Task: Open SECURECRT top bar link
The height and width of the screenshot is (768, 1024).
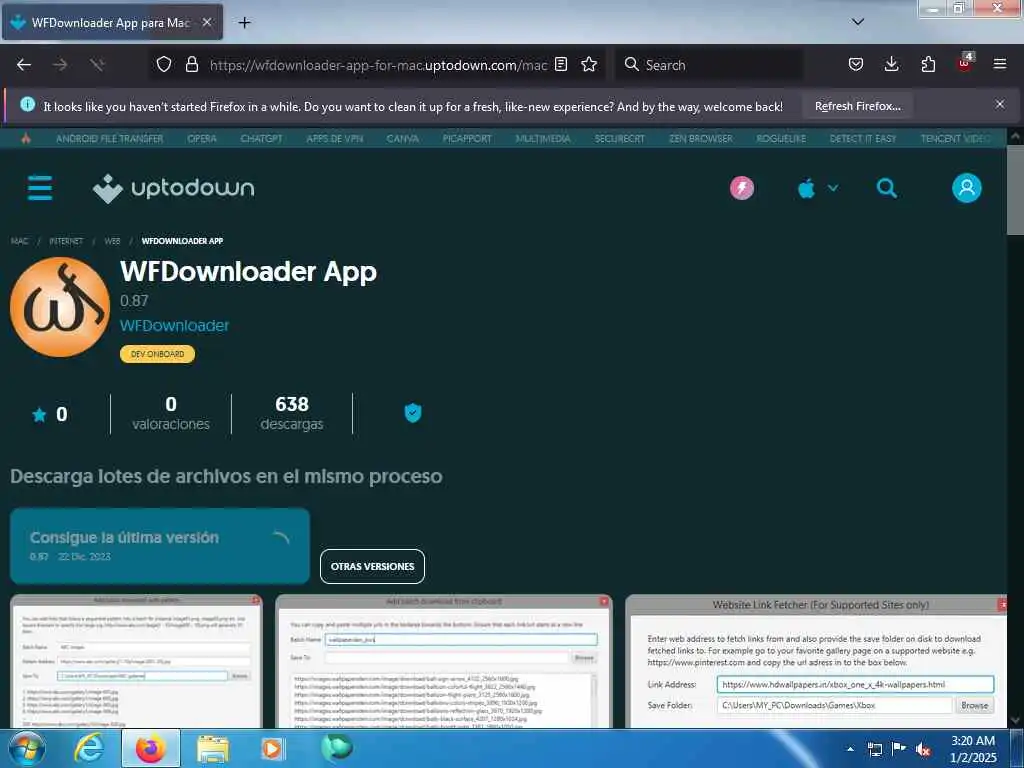Action: [x=619, y=138]
